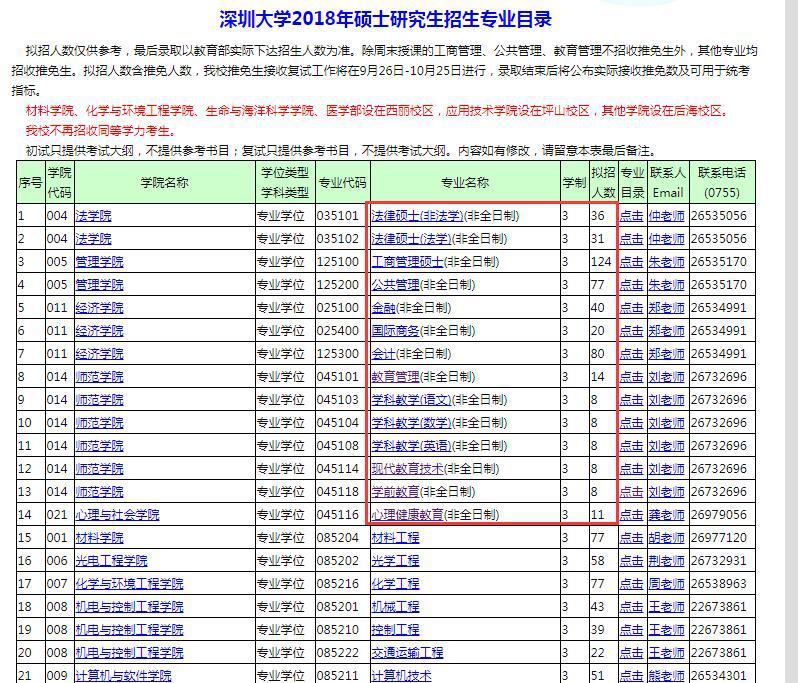798x683 pixels.
Task: Open 管理学院 link in the 工商管理硕士 row
Action: pos(99,262)
